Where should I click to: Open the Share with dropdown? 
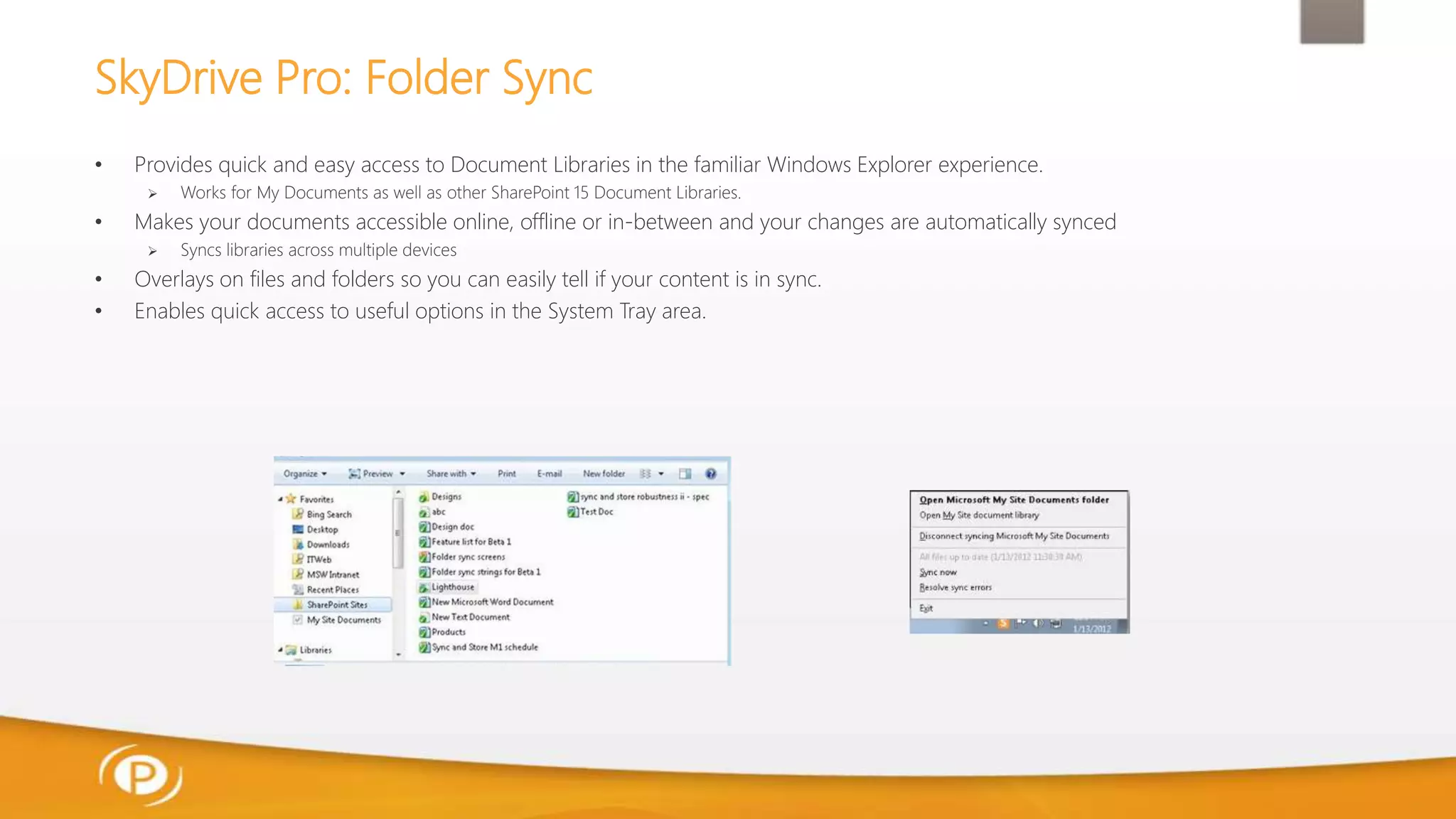tap(451, 474)
